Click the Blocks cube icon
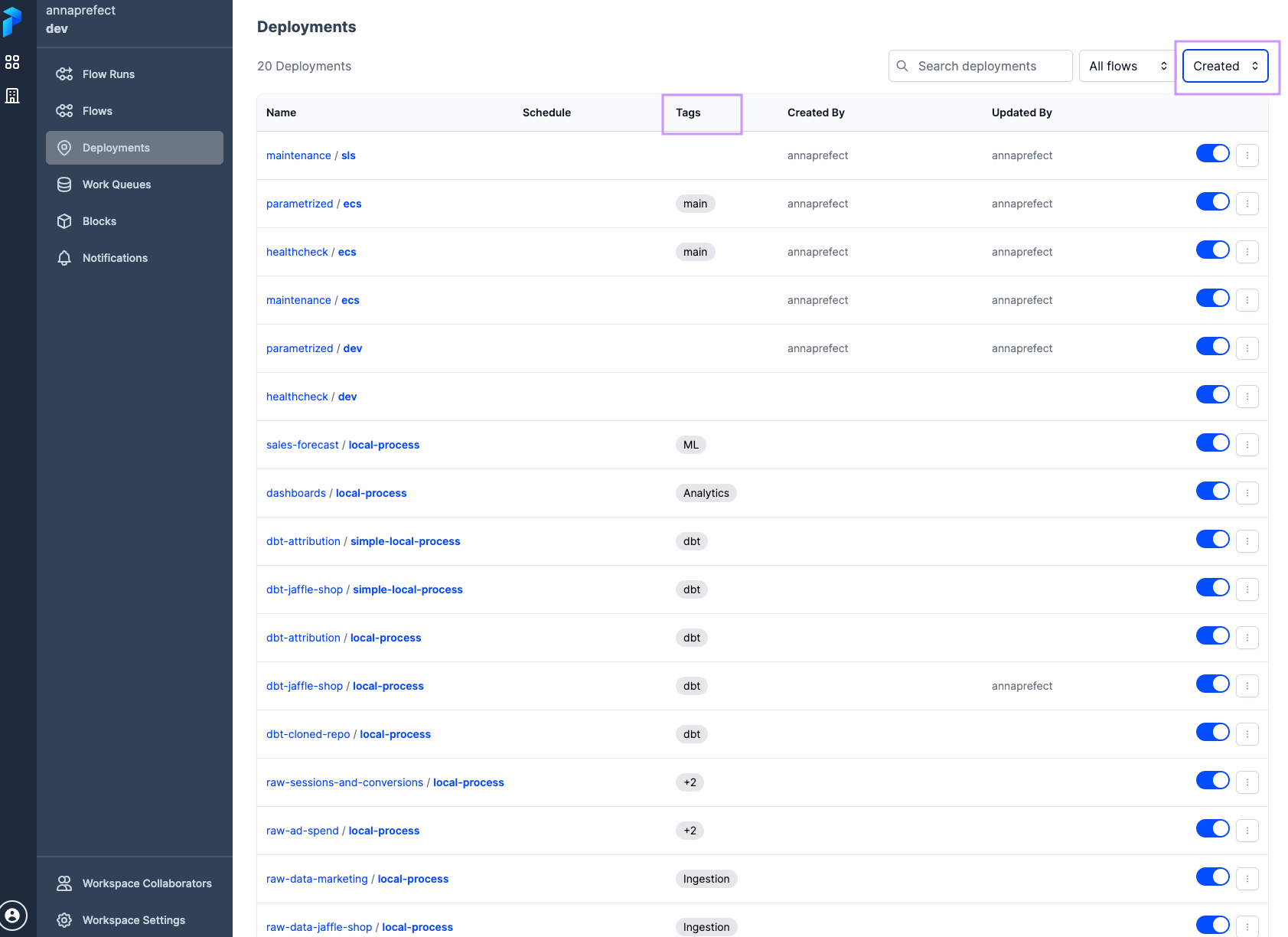 [x=64, y=220]
